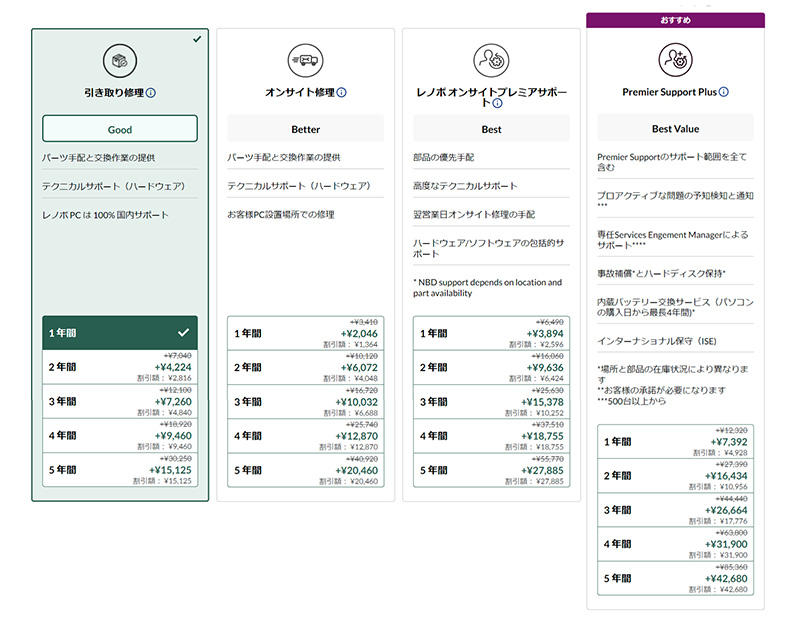This screenshot has height=632, width=800.
Task: Choose 4年間 Premier Support at +¥18,755
Action: [491, 436]
